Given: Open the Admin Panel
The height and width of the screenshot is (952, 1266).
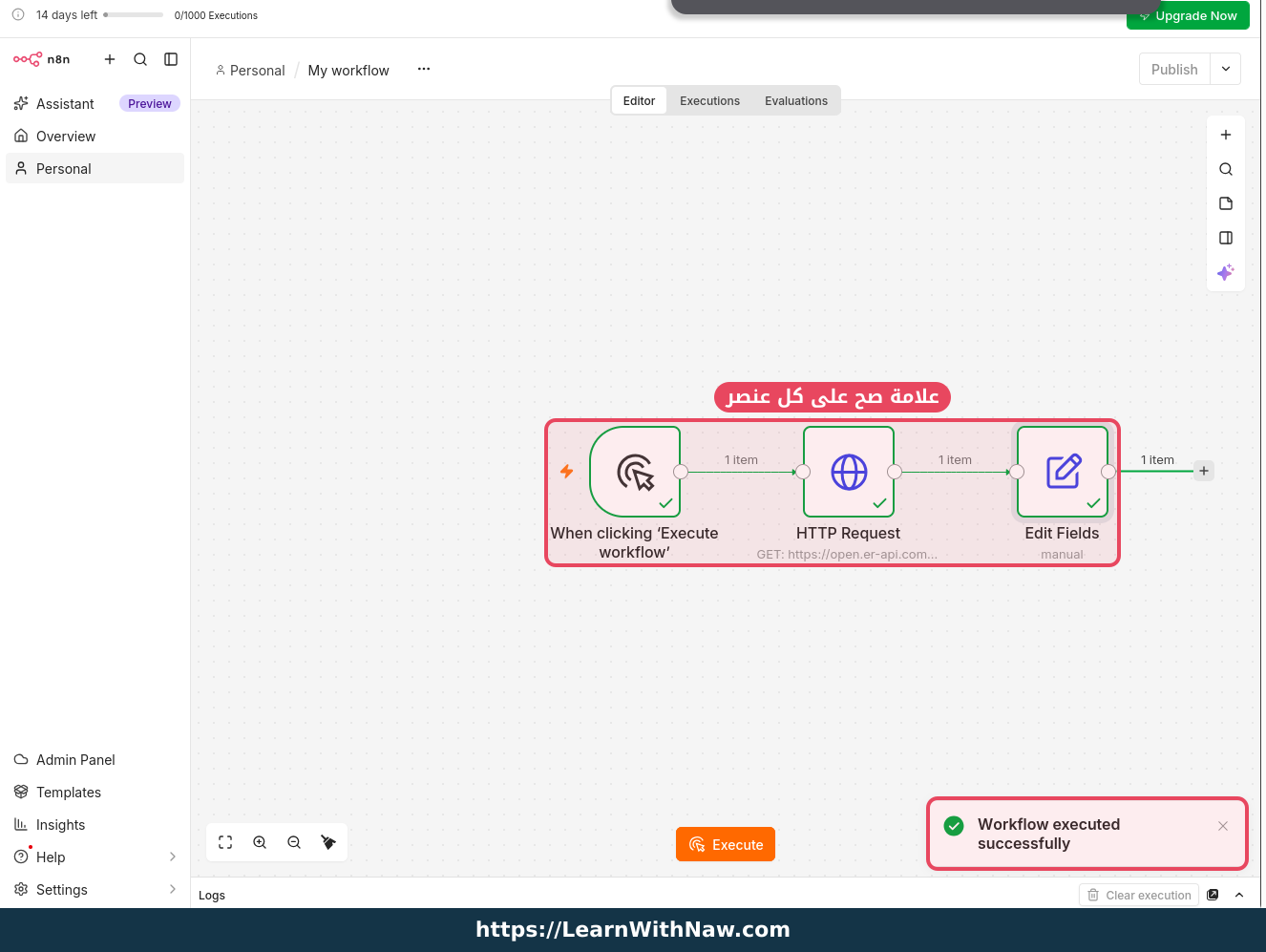Looking at the screenshot, I should pos(95,759).
